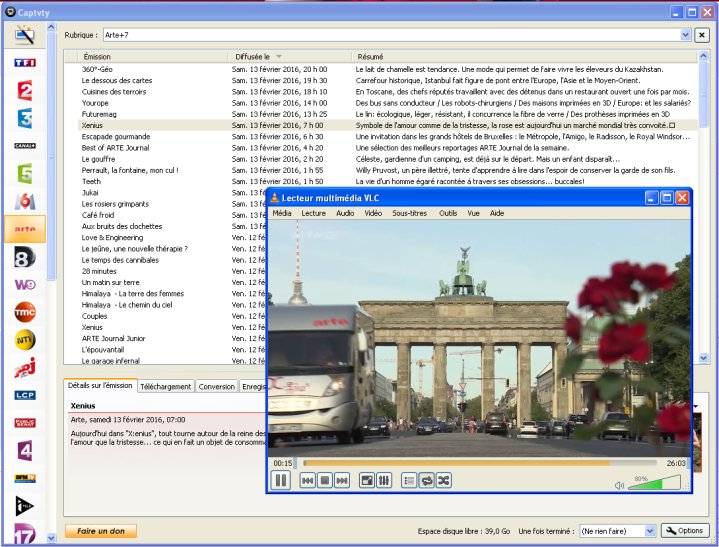Switch to the Détails sur l'émission tab
This screenshot has width=719, height=547.
(x=100, y=386)
